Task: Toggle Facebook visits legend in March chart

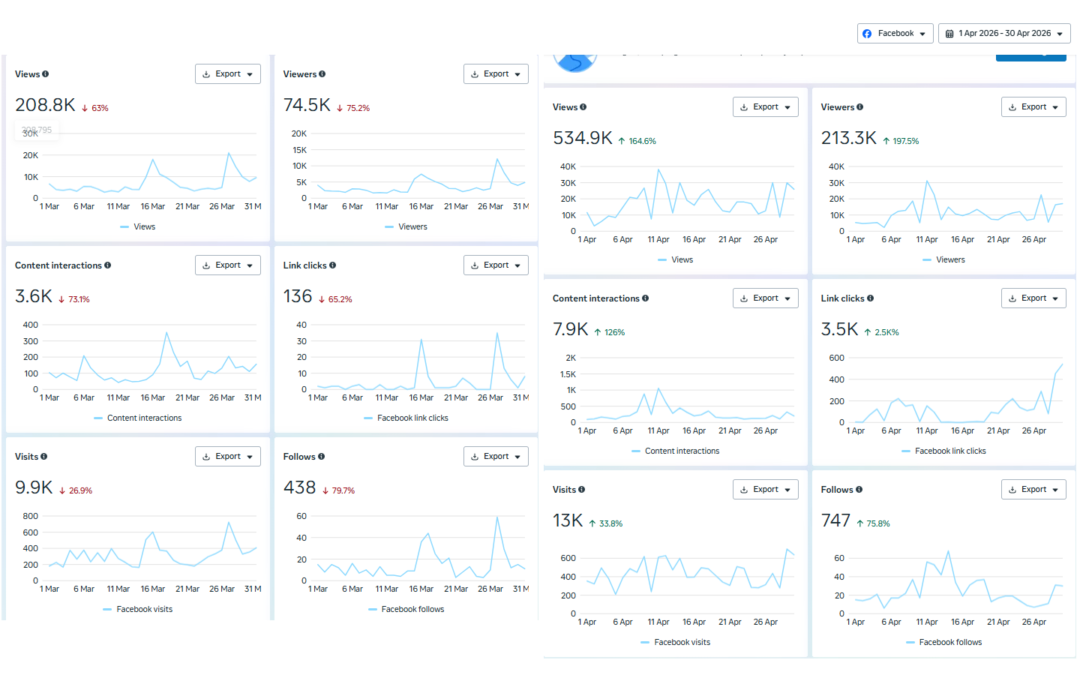Action: pos(138,610)
